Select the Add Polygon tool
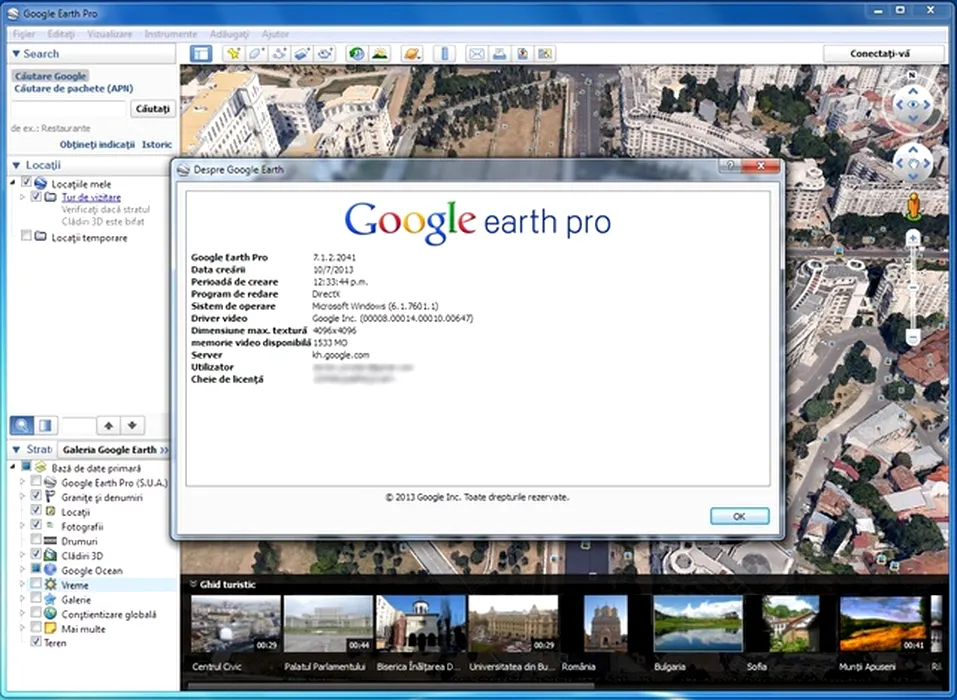This screenshot has width=957, height=700. (256, 54)
